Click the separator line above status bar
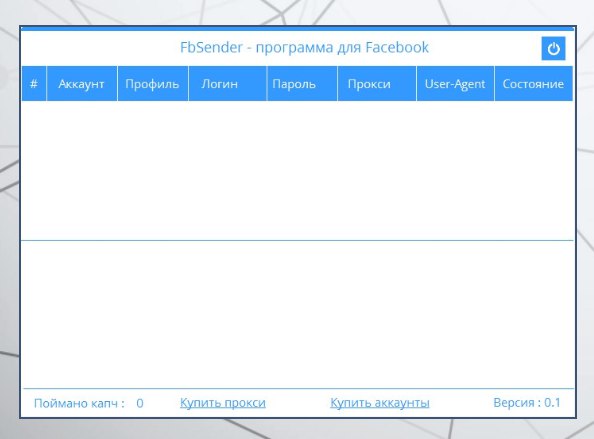The image size is (594, 439). pos(299,389)
